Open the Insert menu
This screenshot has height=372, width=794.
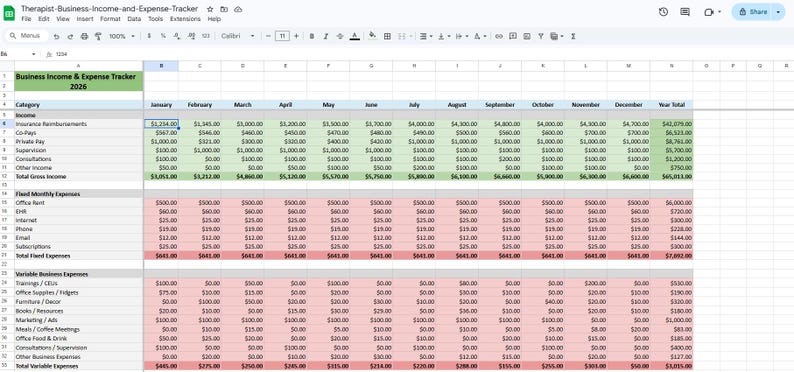[85, 19]
